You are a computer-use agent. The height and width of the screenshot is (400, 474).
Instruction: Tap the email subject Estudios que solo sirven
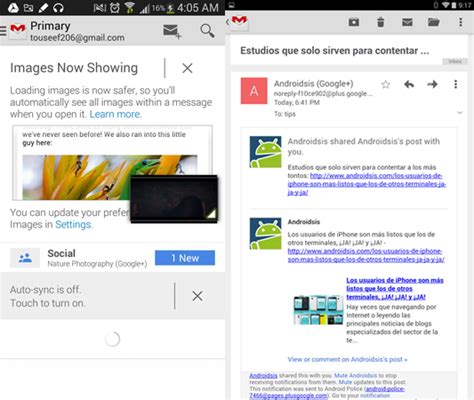click(x=334, y=51)
